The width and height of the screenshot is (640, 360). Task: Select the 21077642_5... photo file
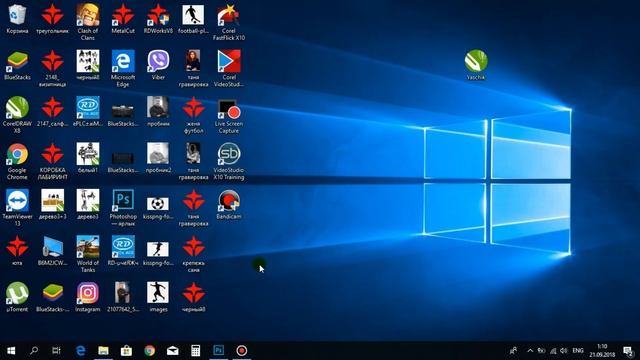pyautogui.click(x=123, y=298)
